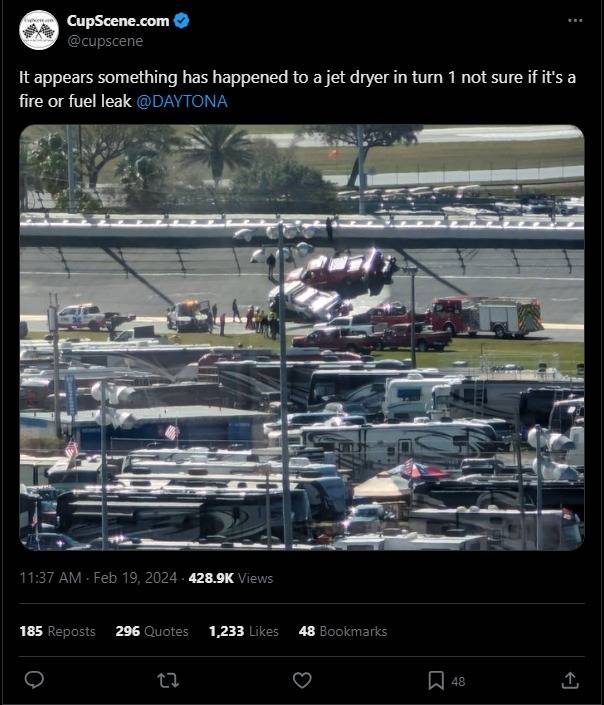Click the bookmark count number 48
604x705 pixels.
click(458, 682)
